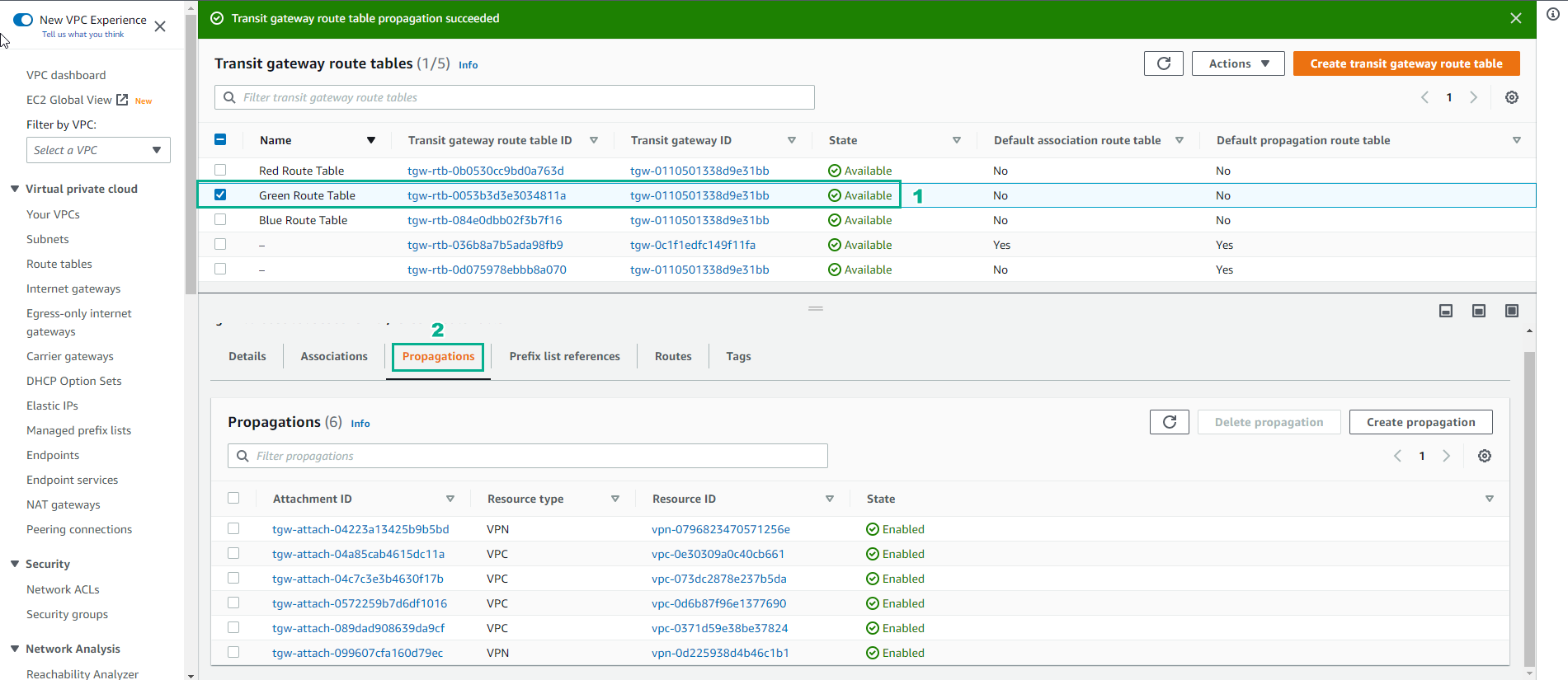Switch to the Propagations tab
Image resolution: width=1568 pixels, height=680 pixels.
[438, 356]
